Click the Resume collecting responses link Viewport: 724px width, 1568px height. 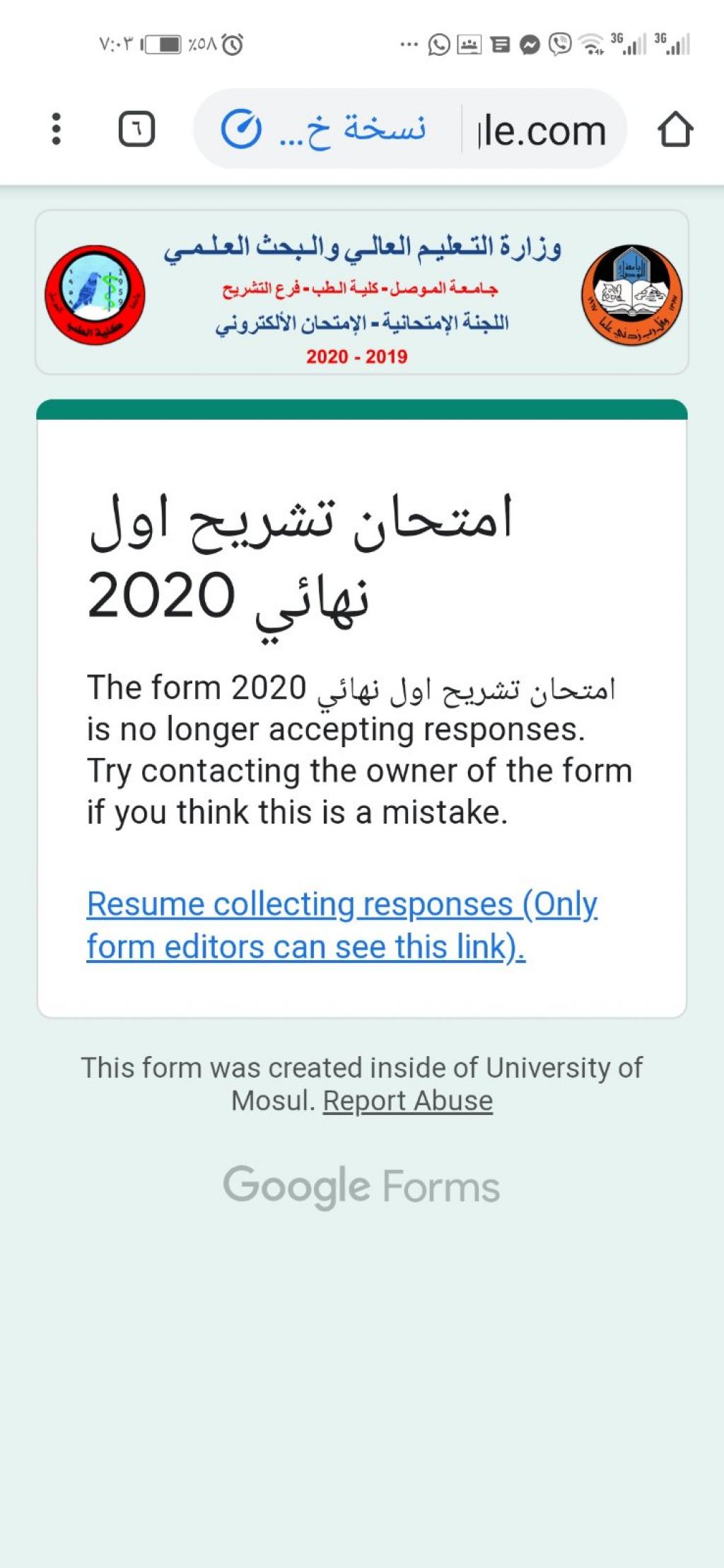[x=341, y=925]
